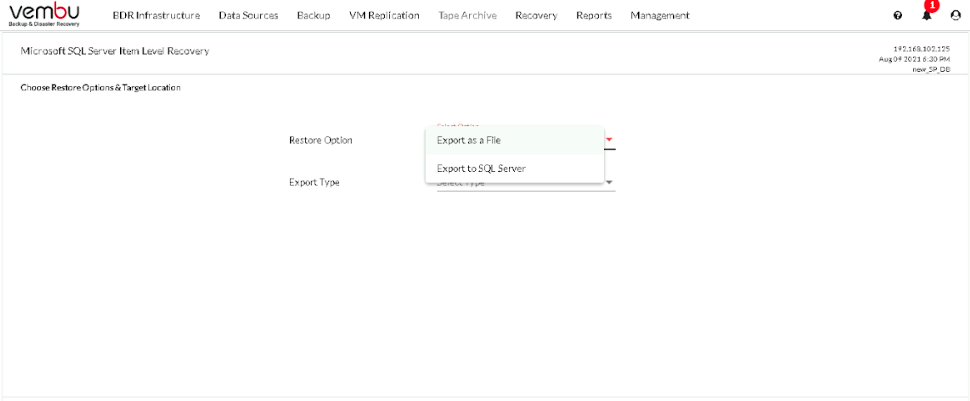This screenshot has height=401, width=970.
Task: Choose Export as a File option
Action: click(x=515, y=140)
